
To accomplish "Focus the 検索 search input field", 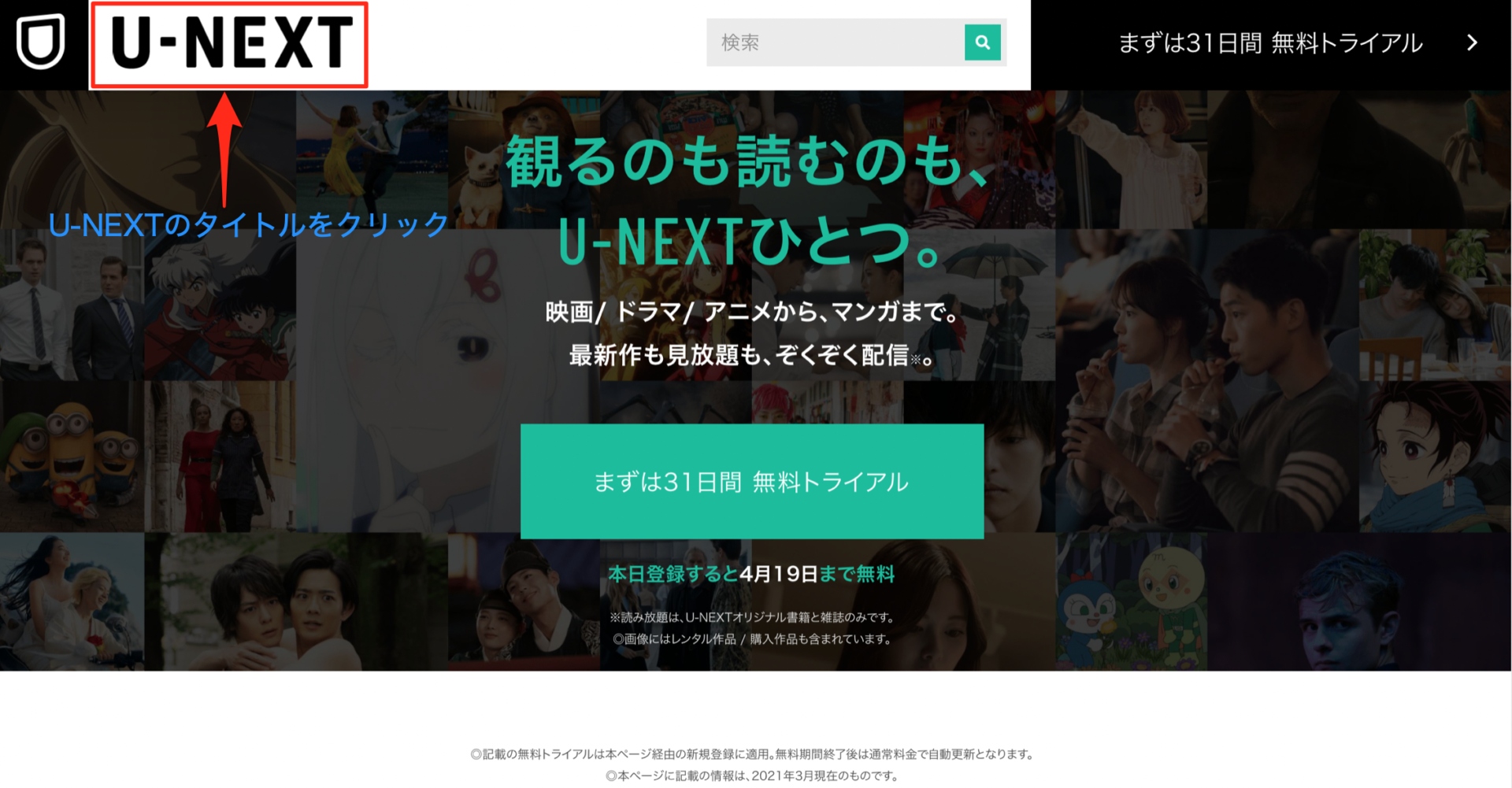I will [x=836, y=43].
